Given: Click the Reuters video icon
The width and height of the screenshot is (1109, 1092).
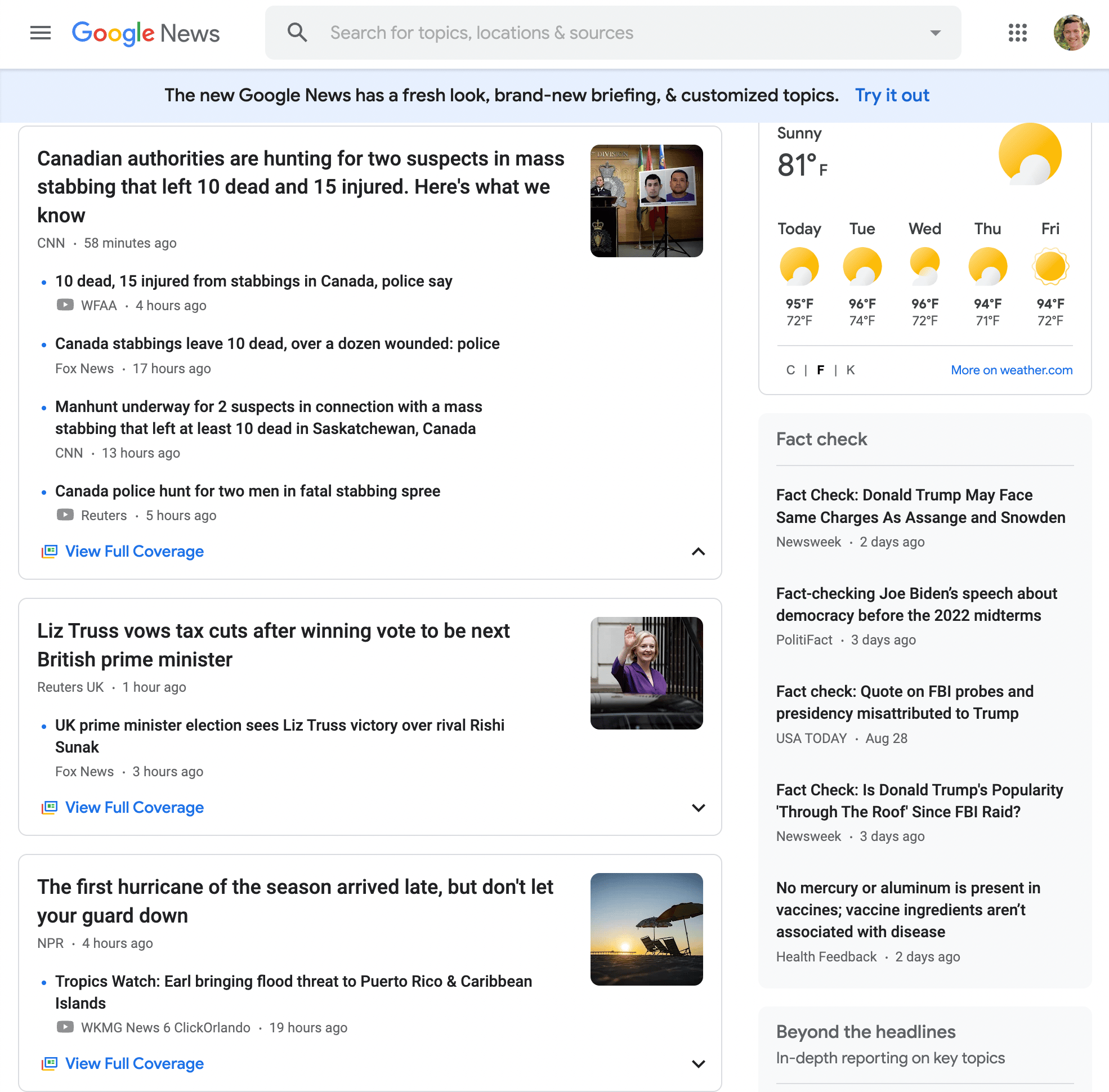Looking at the screenshot, I should [65, 515].
